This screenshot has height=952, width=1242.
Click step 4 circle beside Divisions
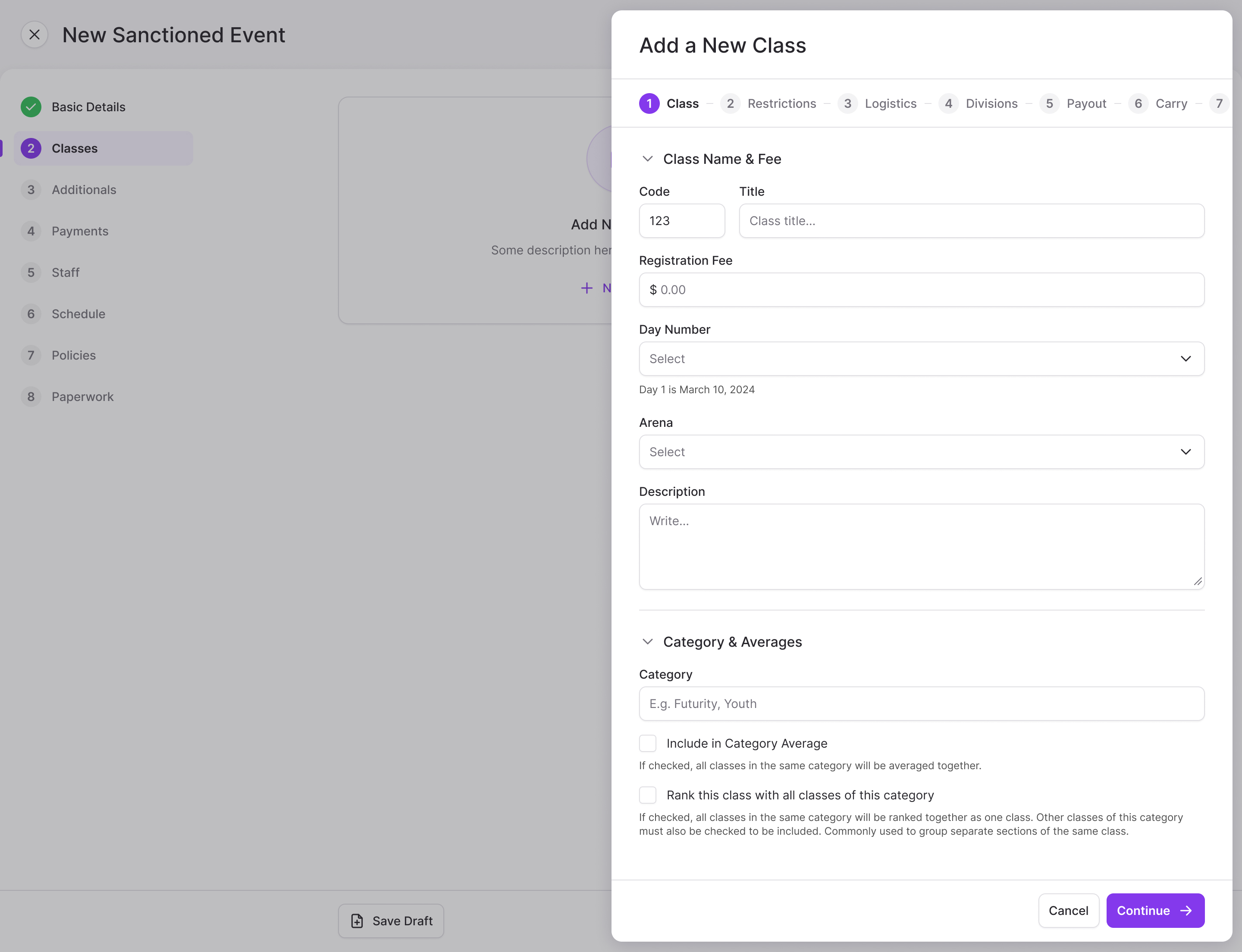pyautogui.click(x=948, y=104)
